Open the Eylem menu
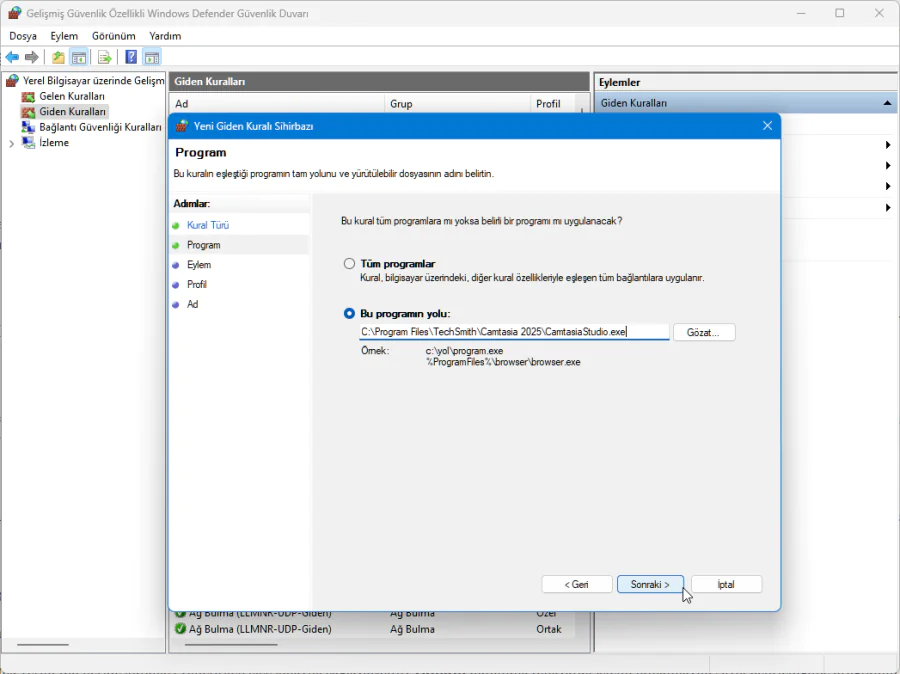The image size is (900, 674). coord(64,35)
